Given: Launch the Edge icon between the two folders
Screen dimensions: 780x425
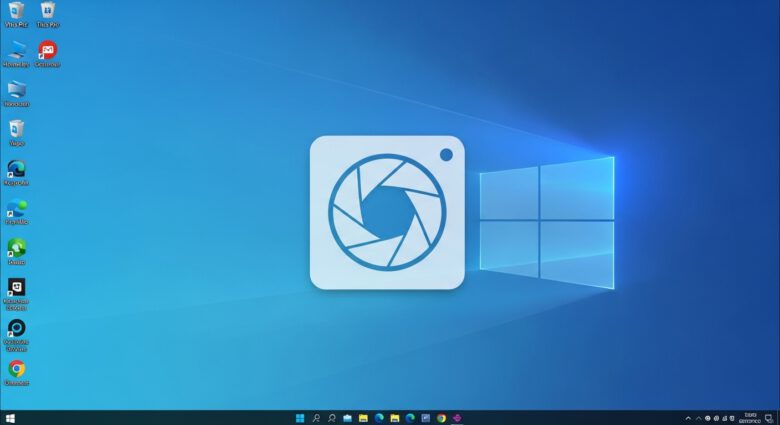Looking at the screenshot, I should [379, 418].
